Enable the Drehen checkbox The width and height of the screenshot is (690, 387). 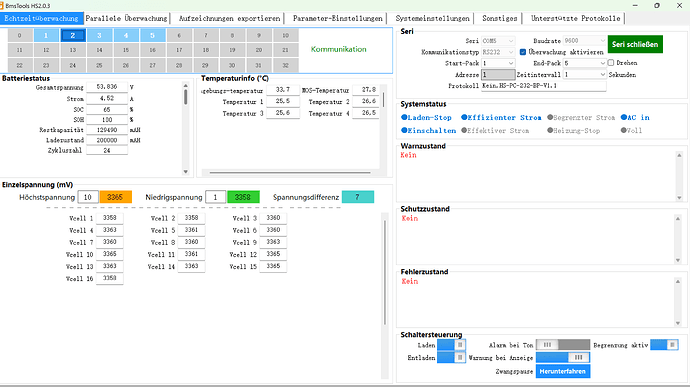[611, 63]
